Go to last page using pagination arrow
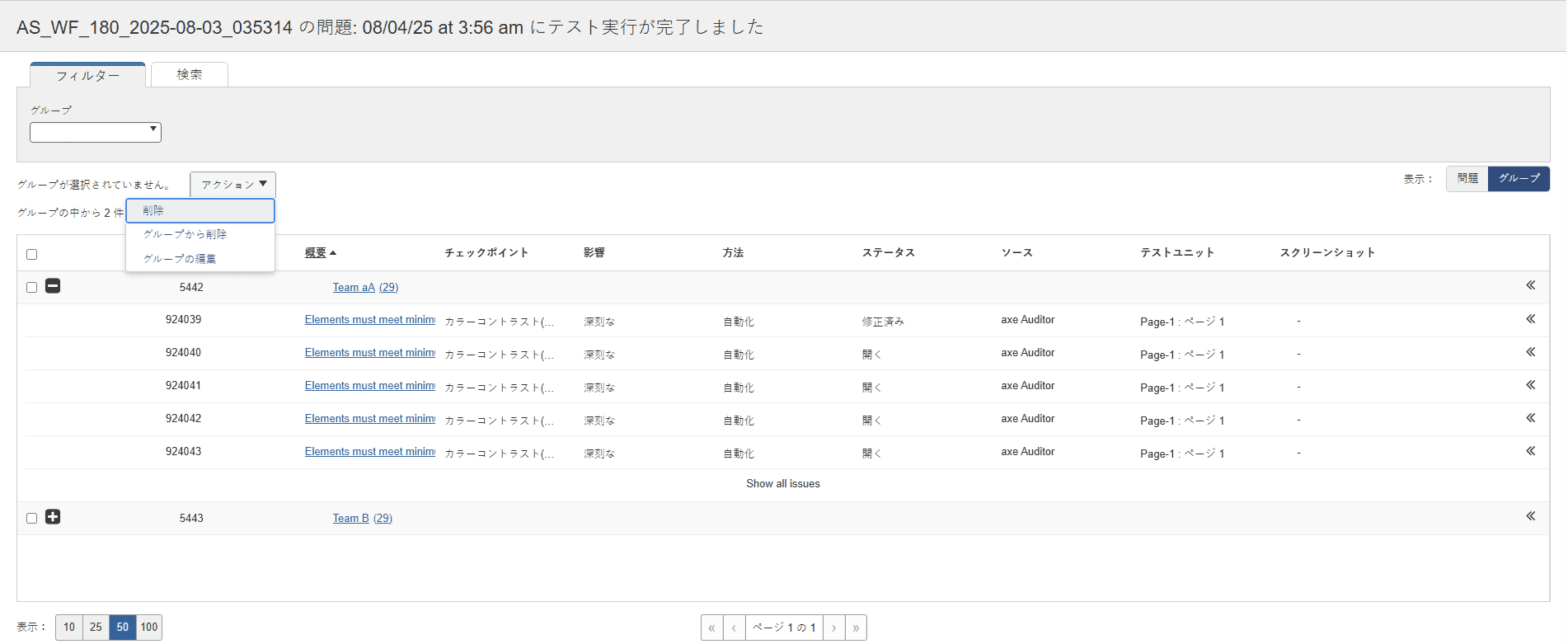Screen dimensions: 1568x644 (856, 628)
